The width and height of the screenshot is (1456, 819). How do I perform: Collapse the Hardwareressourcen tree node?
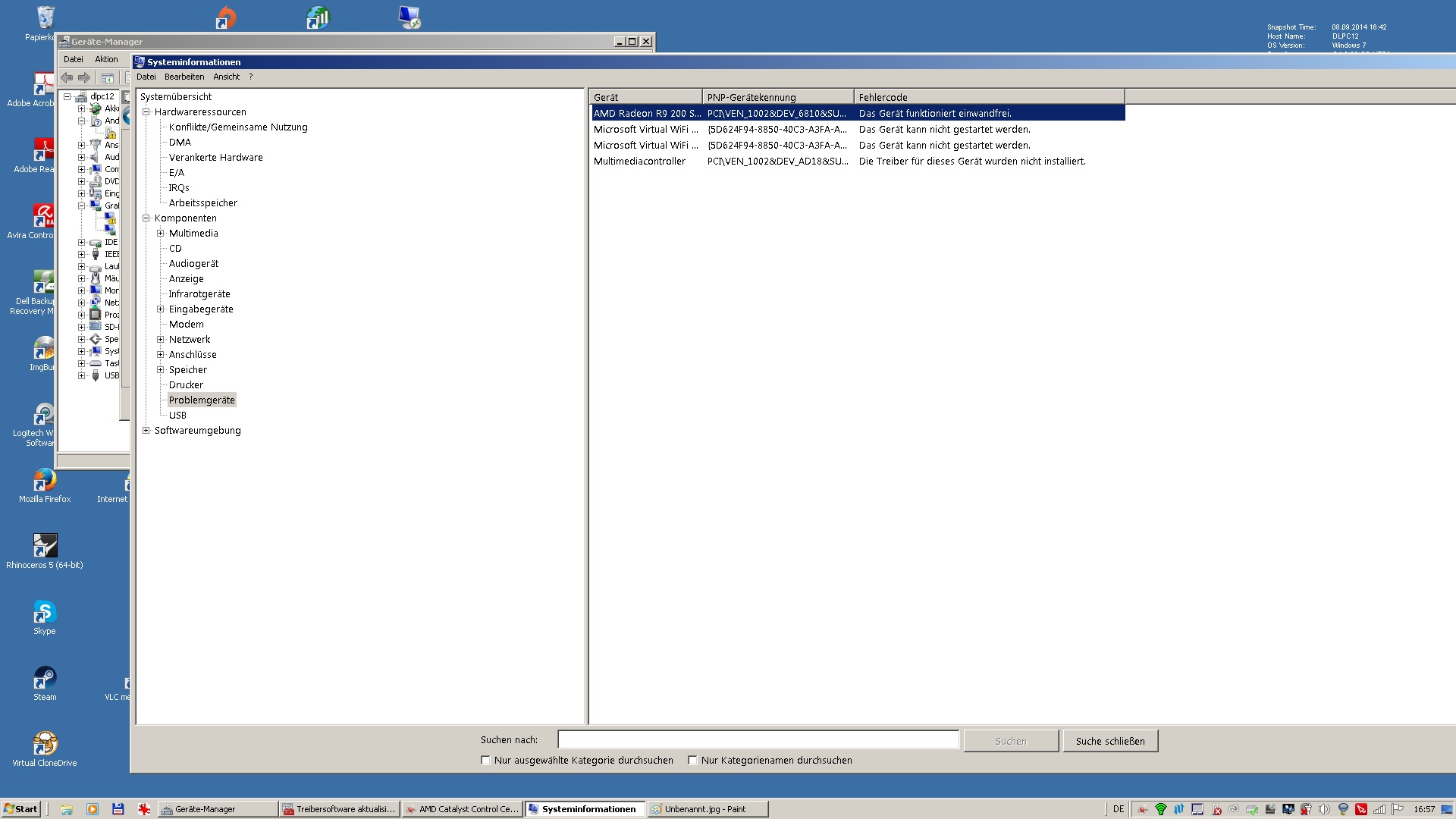pos(146,112)
